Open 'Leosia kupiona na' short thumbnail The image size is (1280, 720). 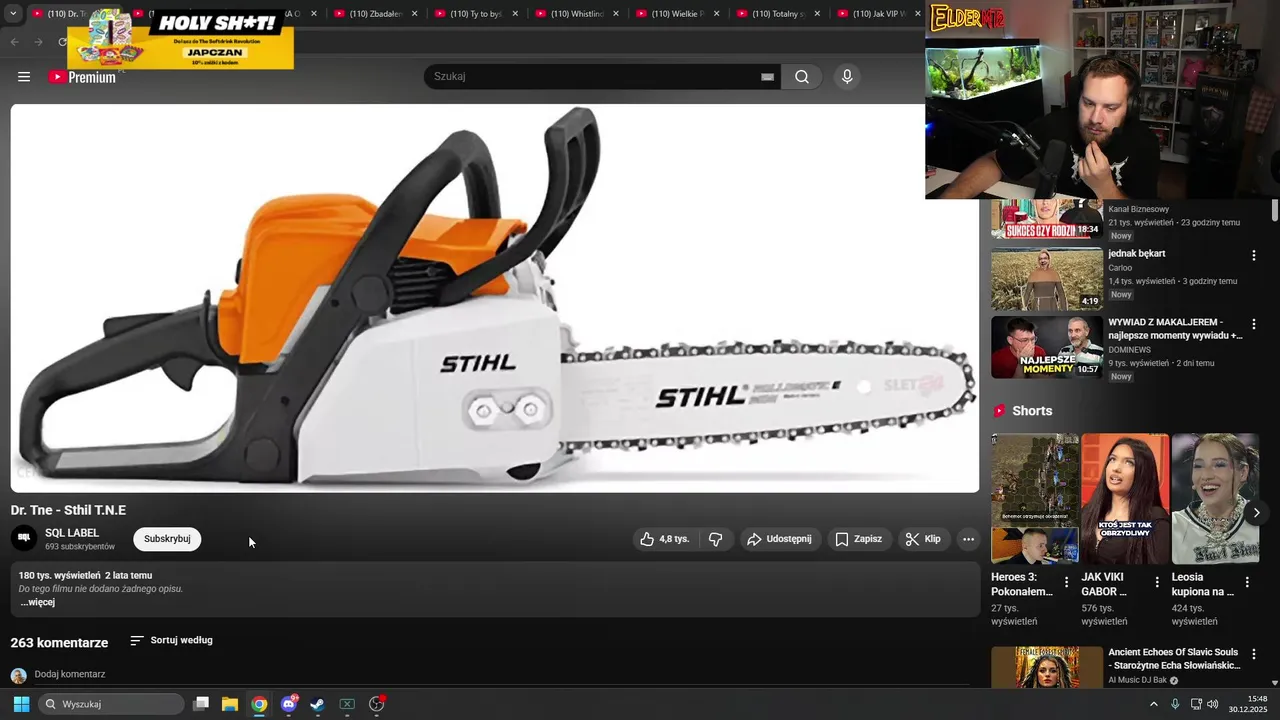coord(1215,498)
